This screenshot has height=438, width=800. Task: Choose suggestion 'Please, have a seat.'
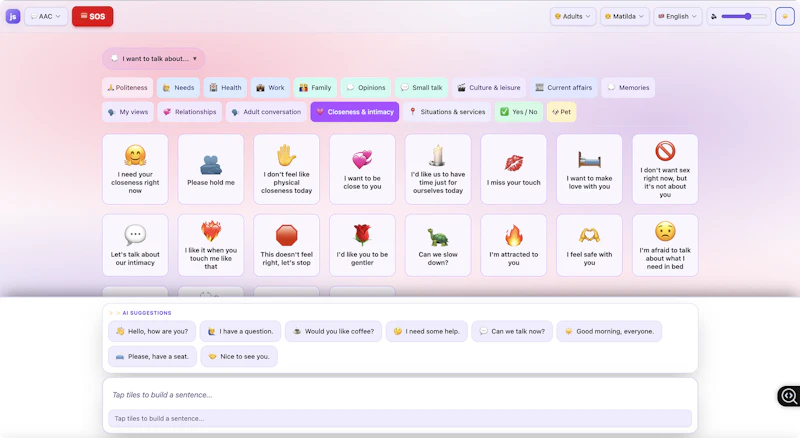[x=152, y=356]
